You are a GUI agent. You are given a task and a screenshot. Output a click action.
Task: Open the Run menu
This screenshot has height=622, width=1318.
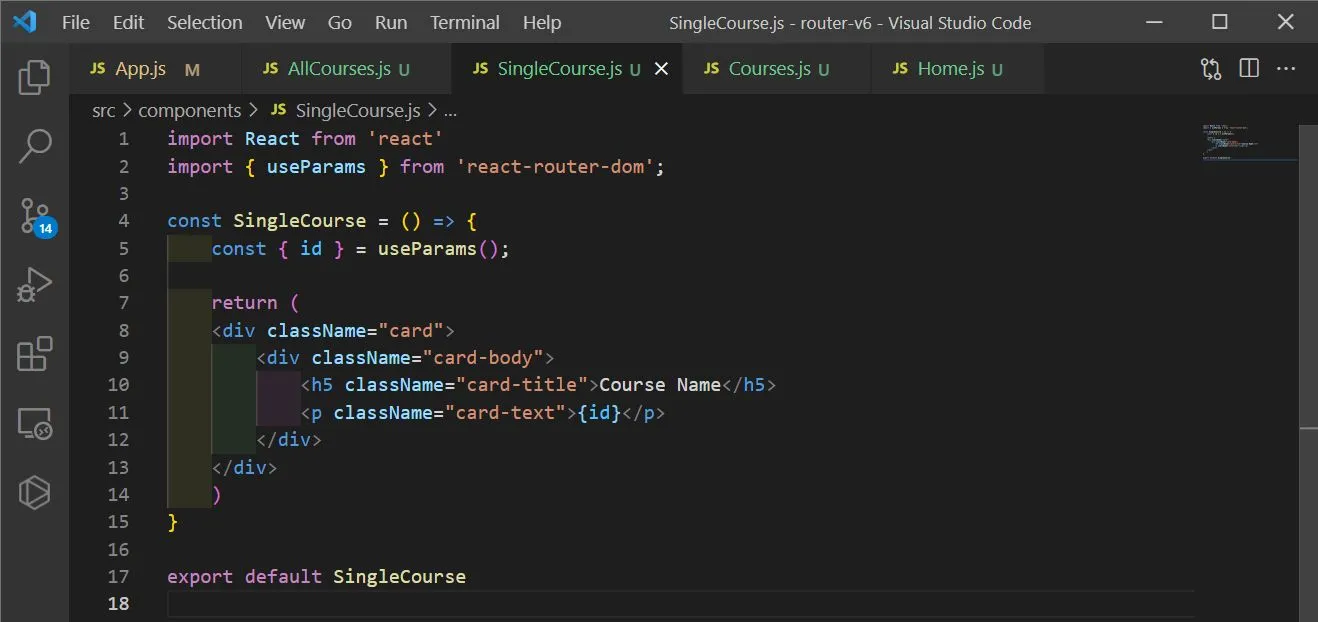point(391,22)
